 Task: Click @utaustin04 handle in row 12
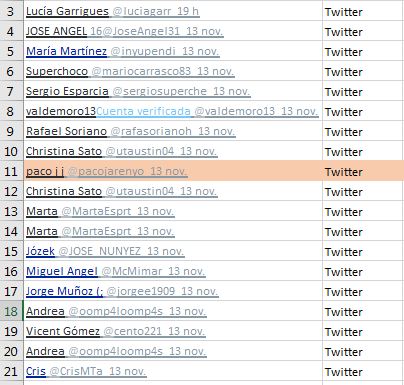(x=140, y=191)
